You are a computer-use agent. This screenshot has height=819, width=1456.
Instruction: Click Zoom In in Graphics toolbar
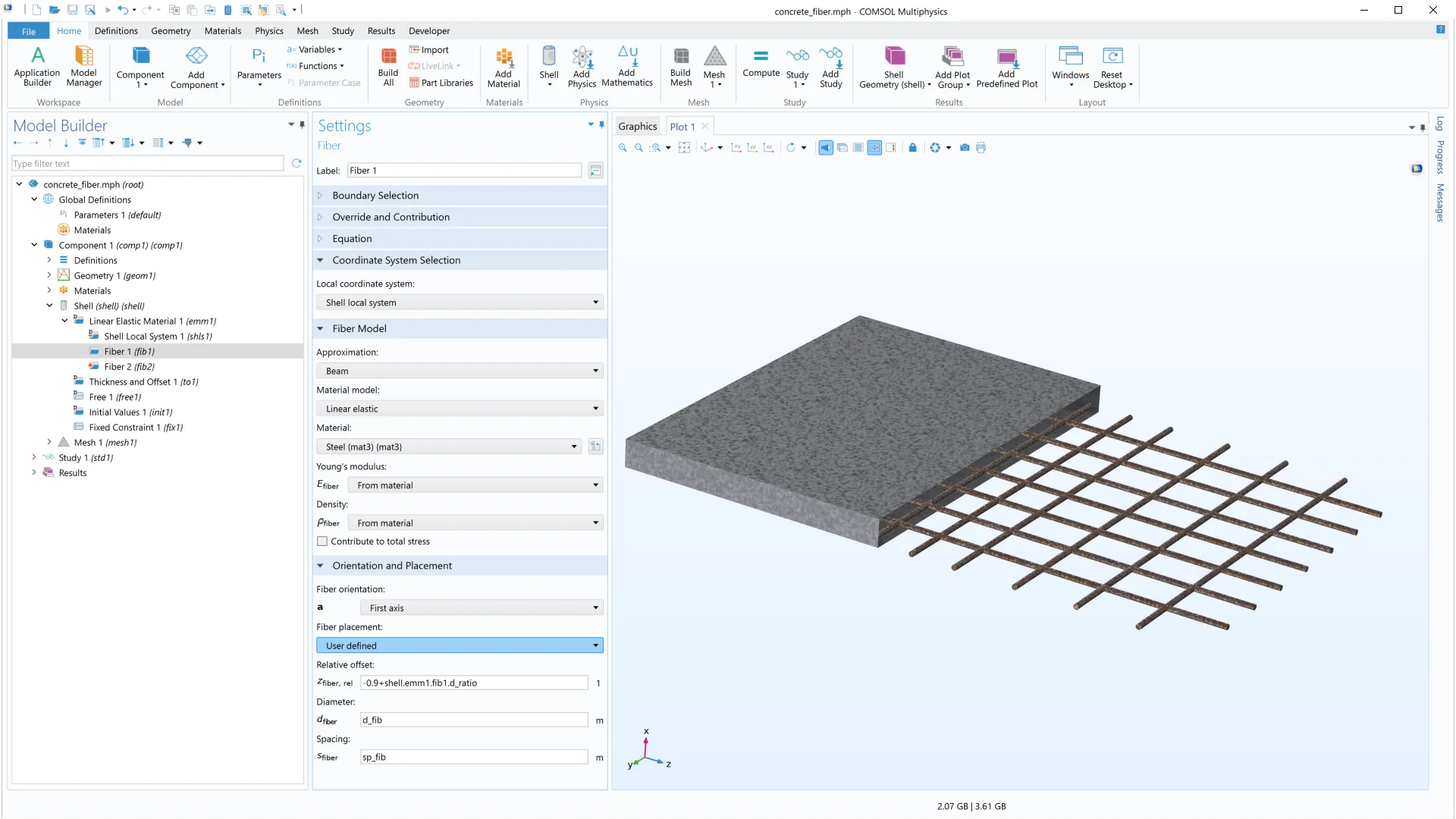pyautogui.click(x=623, y=148)
